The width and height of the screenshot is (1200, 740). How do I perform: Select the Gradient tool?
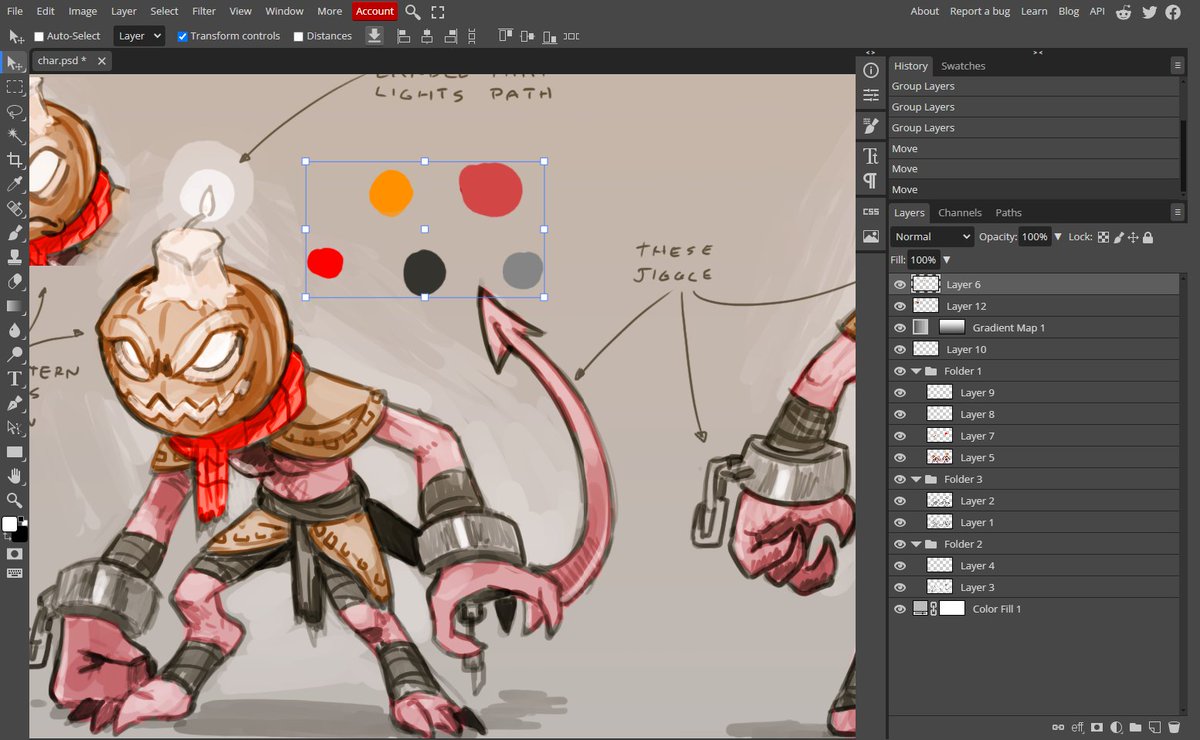15,306
